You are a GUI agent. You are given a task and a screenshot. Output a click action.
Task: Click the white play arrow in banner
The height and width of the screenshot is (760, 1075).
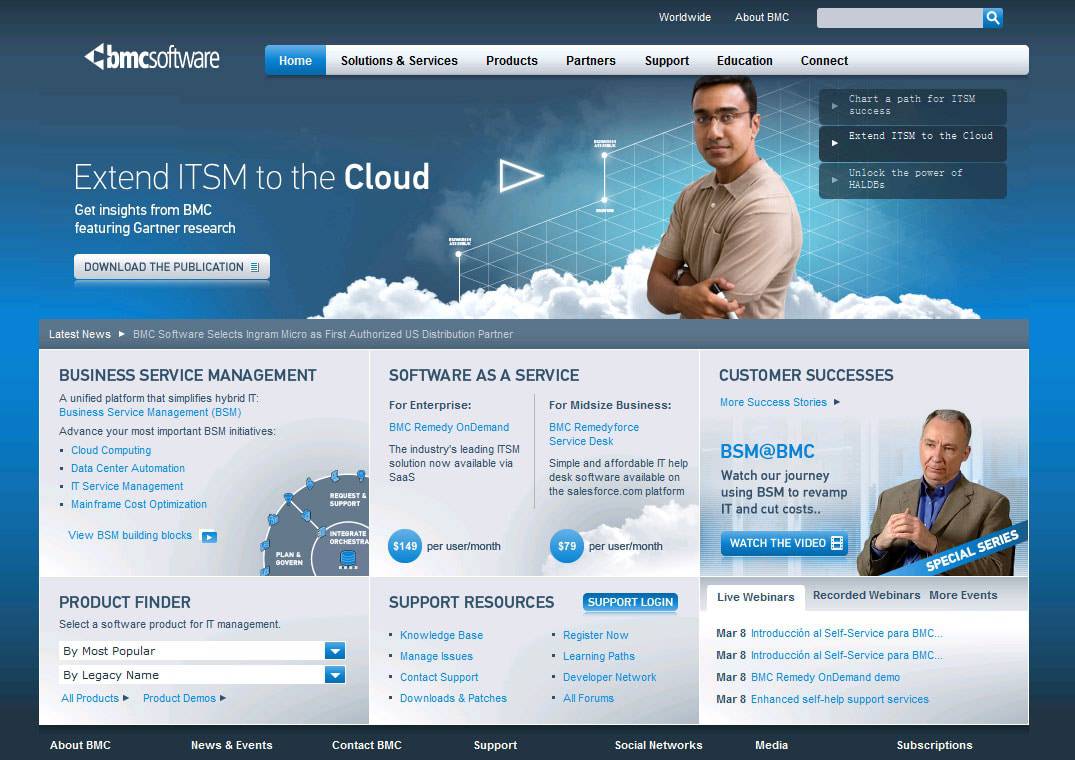520,176
